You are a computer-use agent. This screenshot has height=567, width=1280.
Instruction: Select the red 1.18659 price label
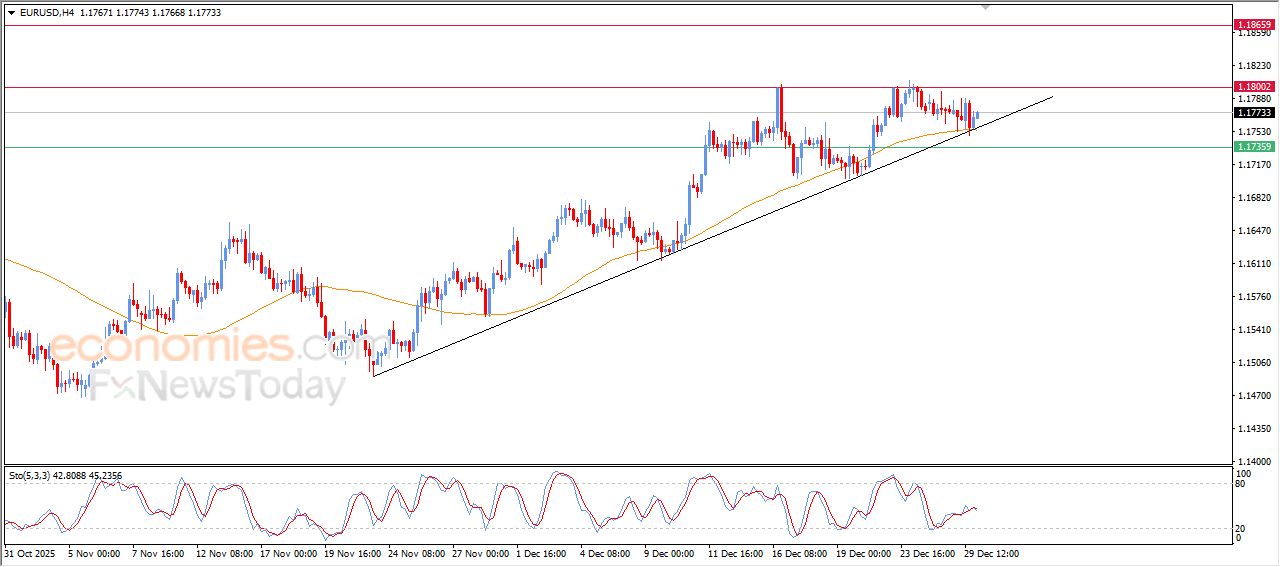(1254, 24)
